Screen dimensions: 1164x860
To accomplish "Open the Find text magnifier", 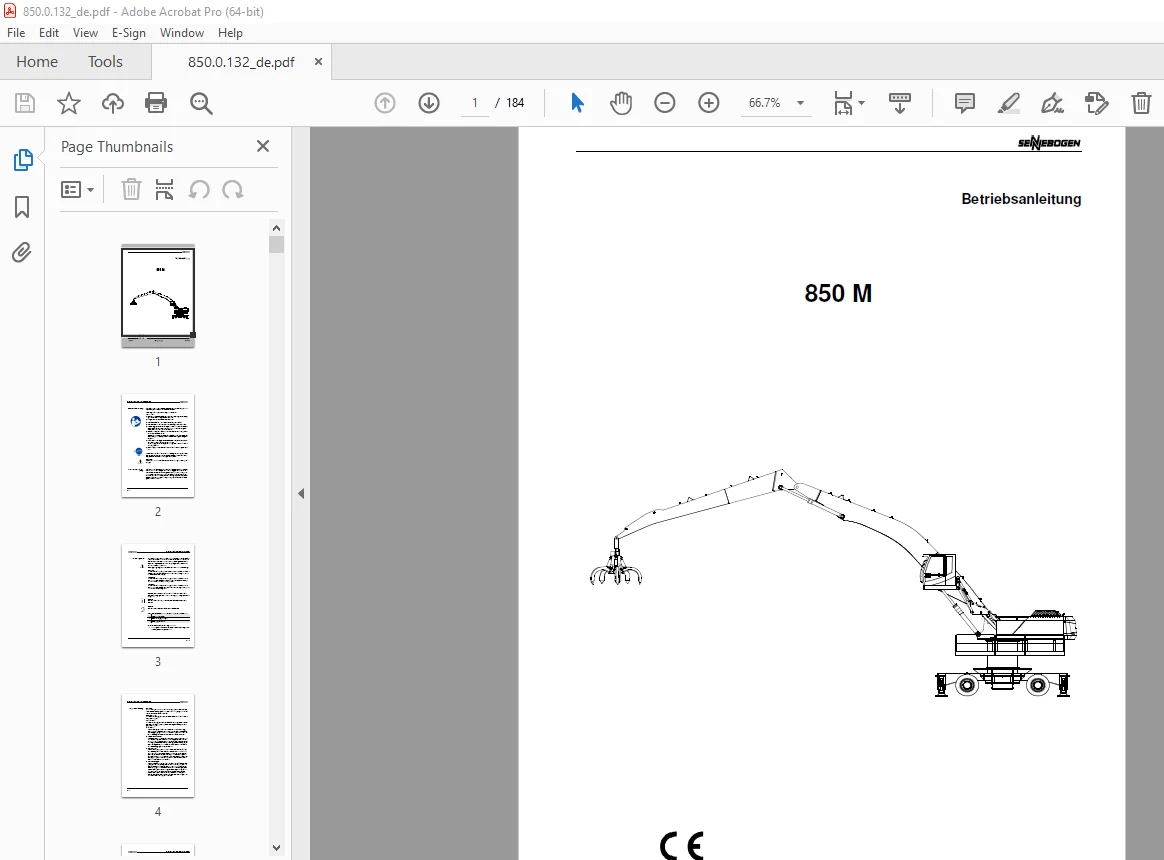I will (x=201, y=103).
